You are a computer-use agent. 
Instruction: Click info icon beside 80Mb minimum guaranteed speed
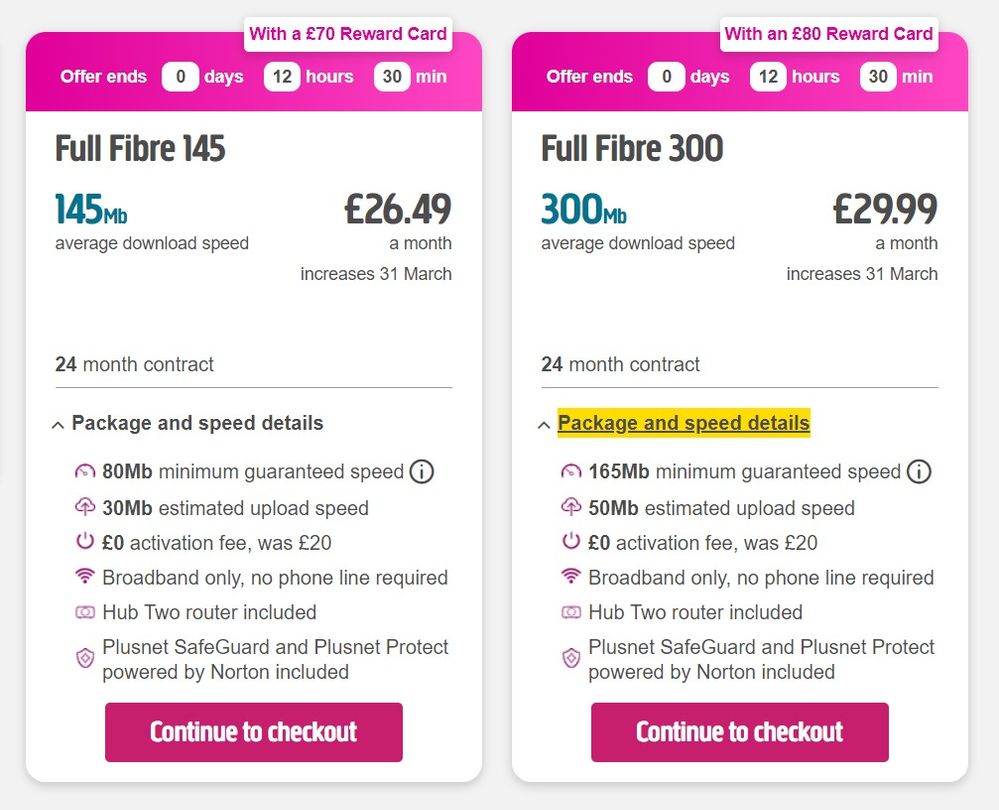pyautogui.click(x=422, y=471)
